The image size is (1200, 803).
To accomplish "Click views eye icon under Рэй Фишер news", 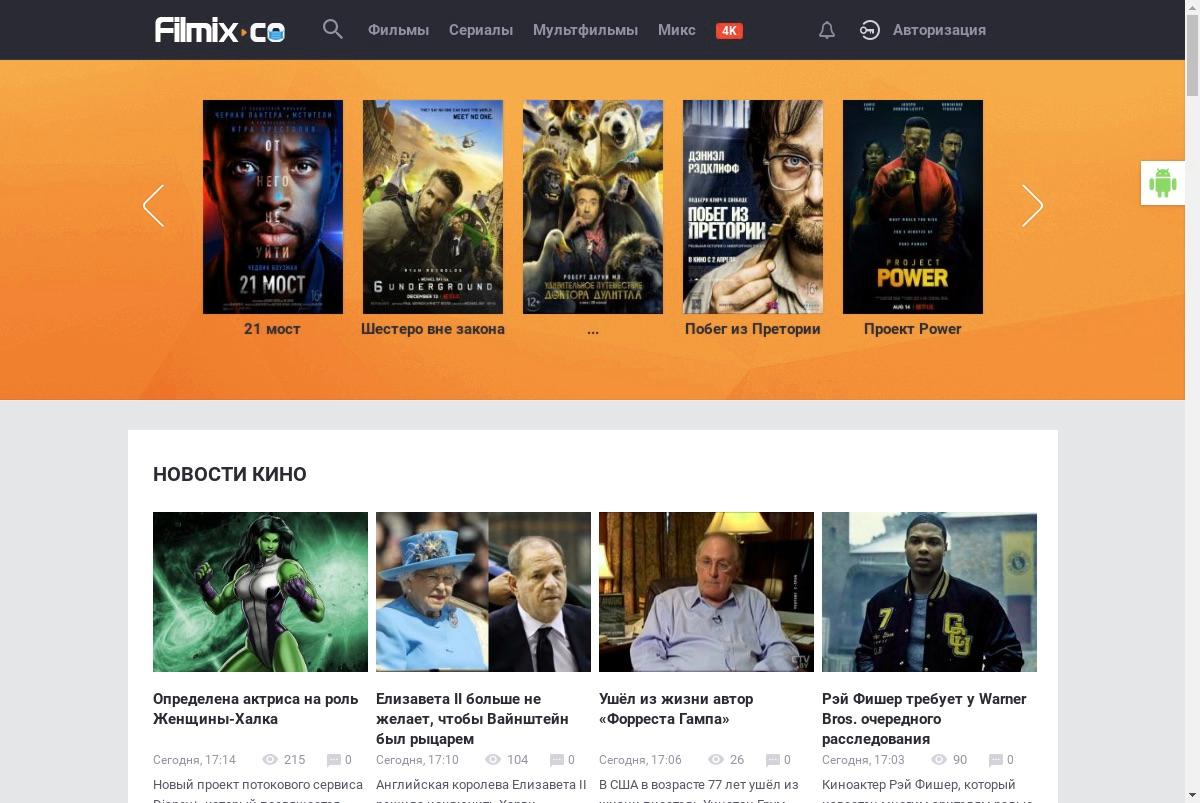I will [x=939, y=760].
